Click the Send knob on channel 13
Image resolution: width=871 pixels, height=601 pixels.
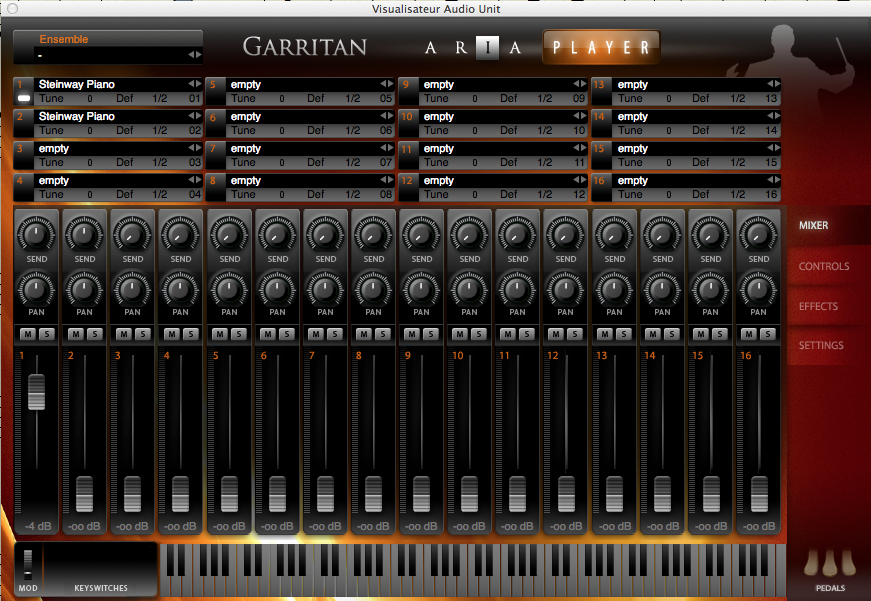tap(614, 236)
